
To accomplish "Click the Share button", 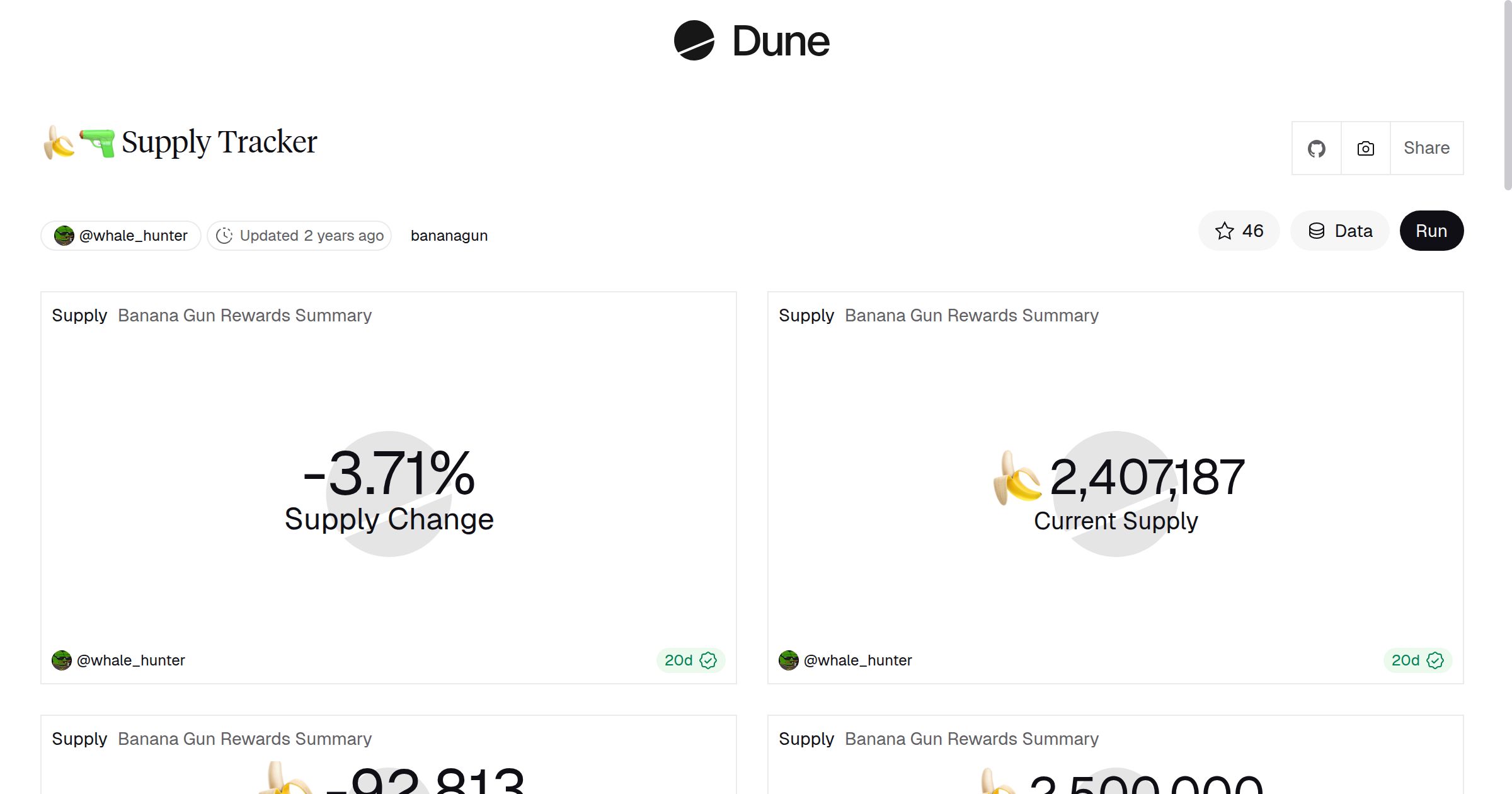I will pyautogui.click(x=1426, y=147).
